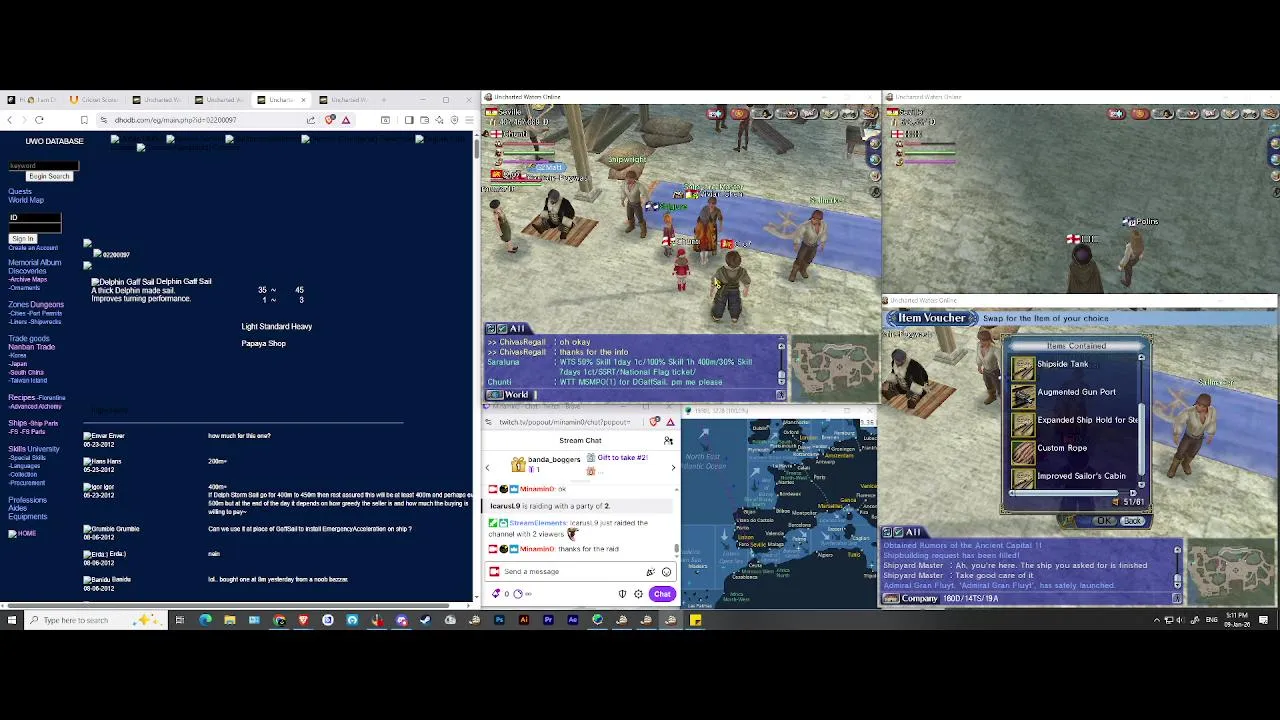Click the Brave rewards triangle icon
Viewport: 1280px width, 720px height.
click(346, 120)
